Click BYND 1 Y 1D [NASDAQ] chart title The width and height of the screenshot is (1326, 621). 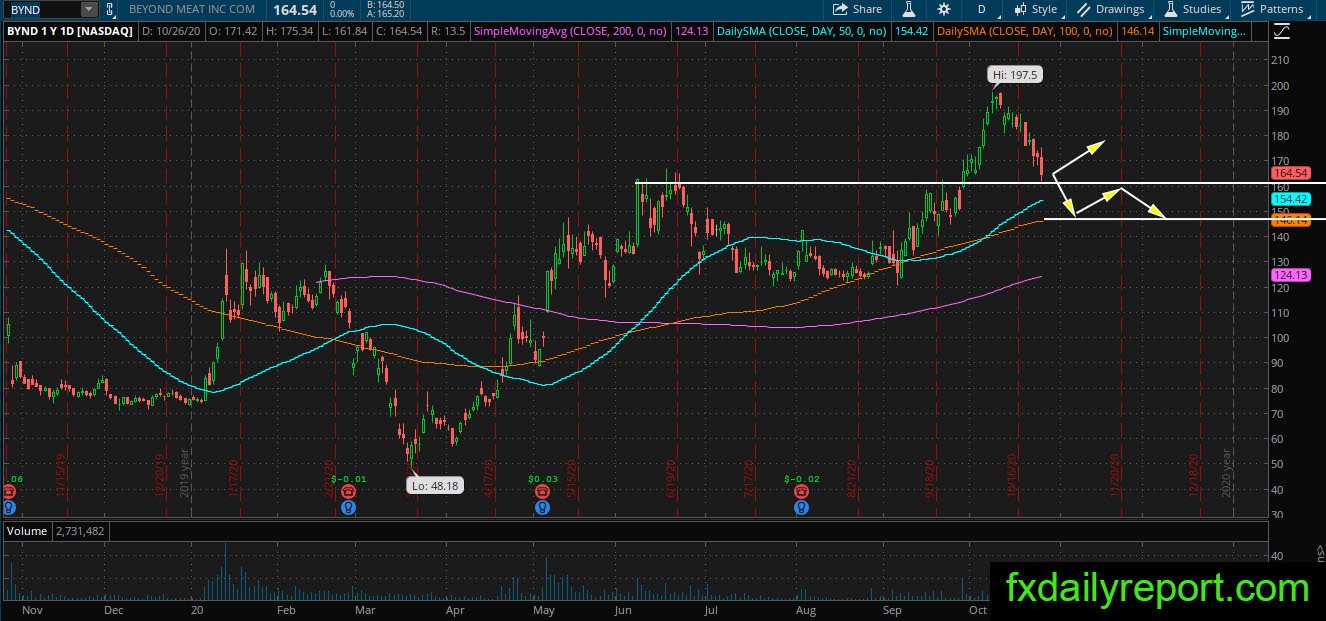[x=71, y=32]
